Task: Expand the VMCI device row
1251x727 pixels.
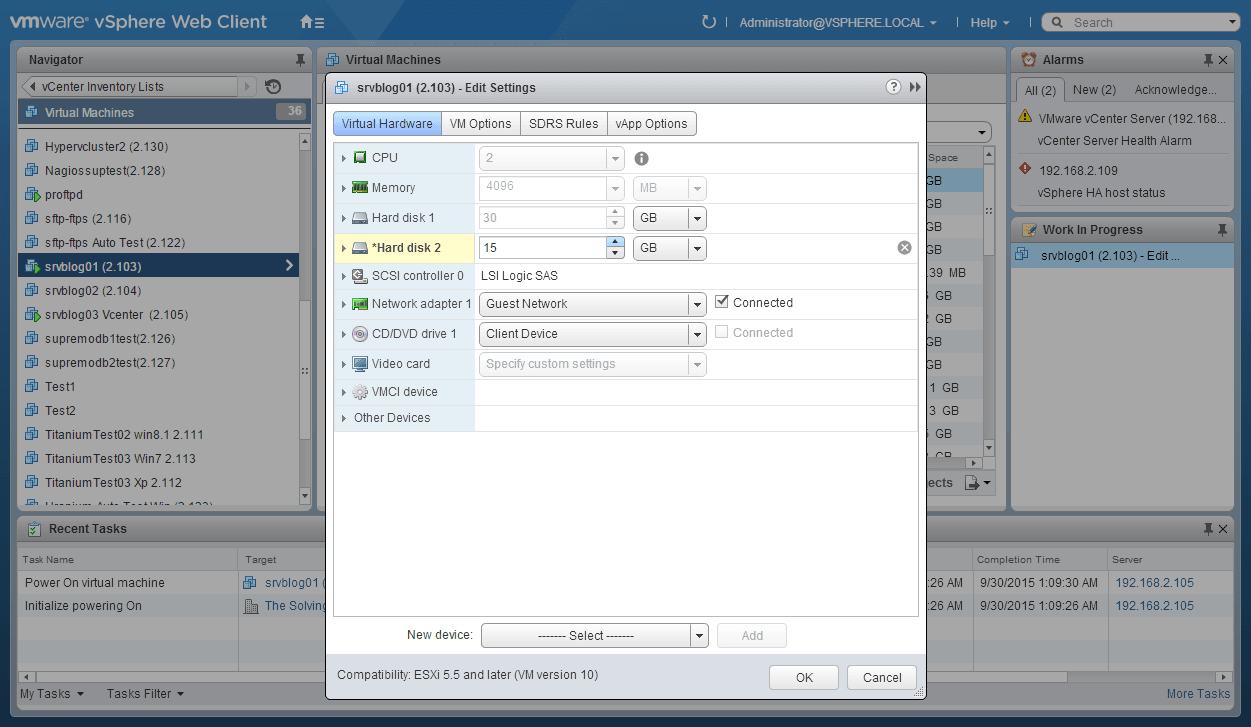Action: pyautogui.click(x=344, y=392)
